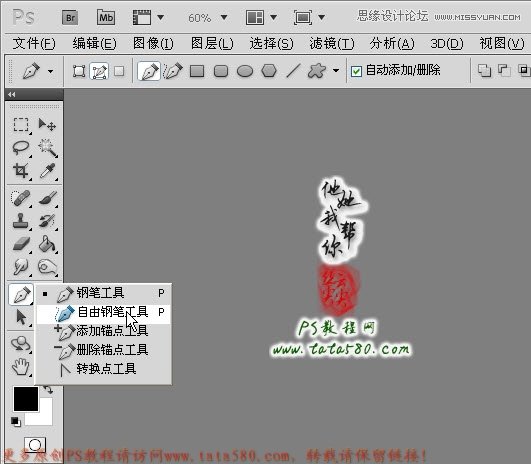Click the Pen tool in toolbox
This screenshot has height=464, width=531.
pos(21,294)
